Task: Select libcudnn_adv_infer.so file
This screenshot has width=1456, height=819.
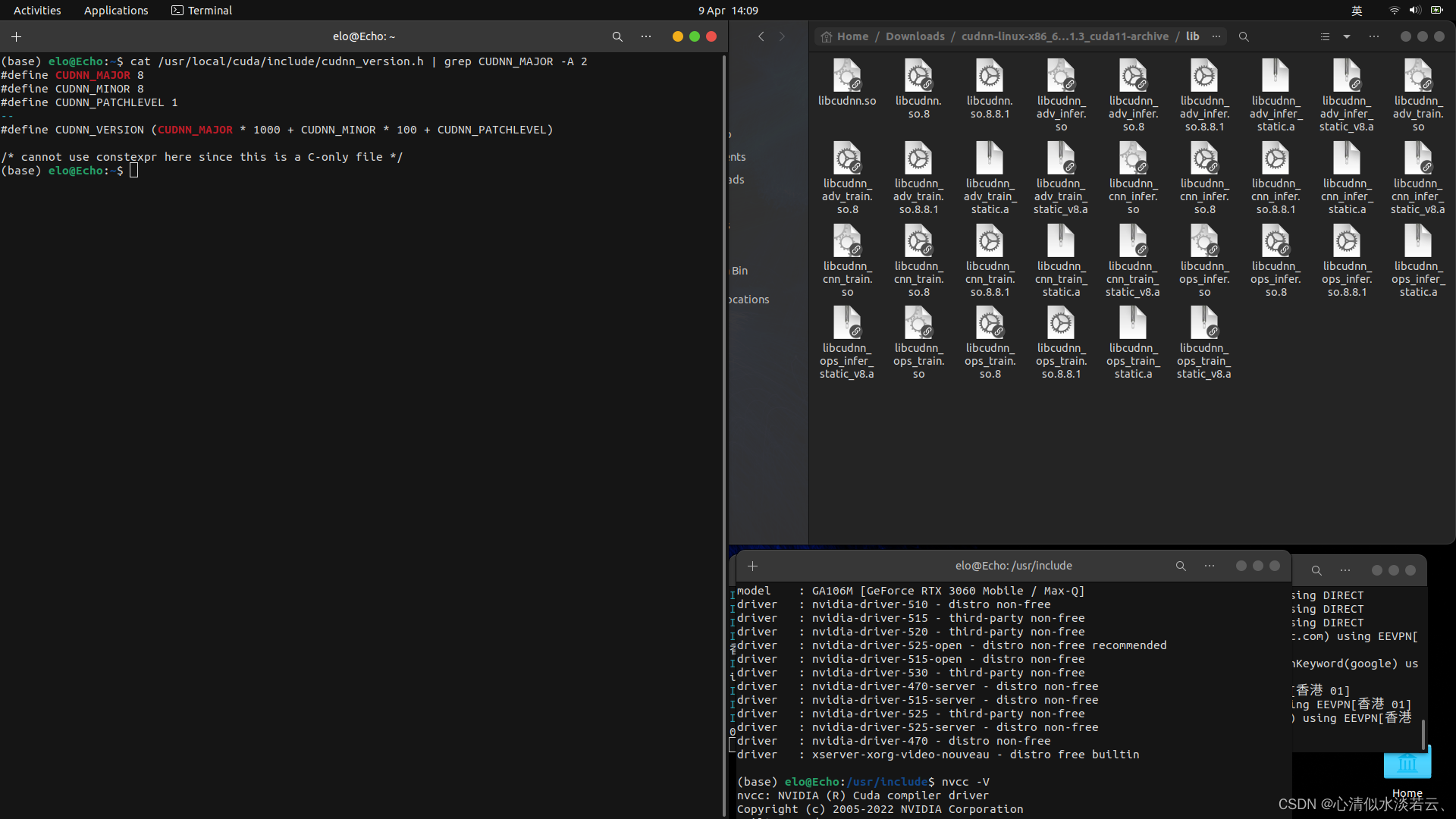Action: tap(1061, 96)
